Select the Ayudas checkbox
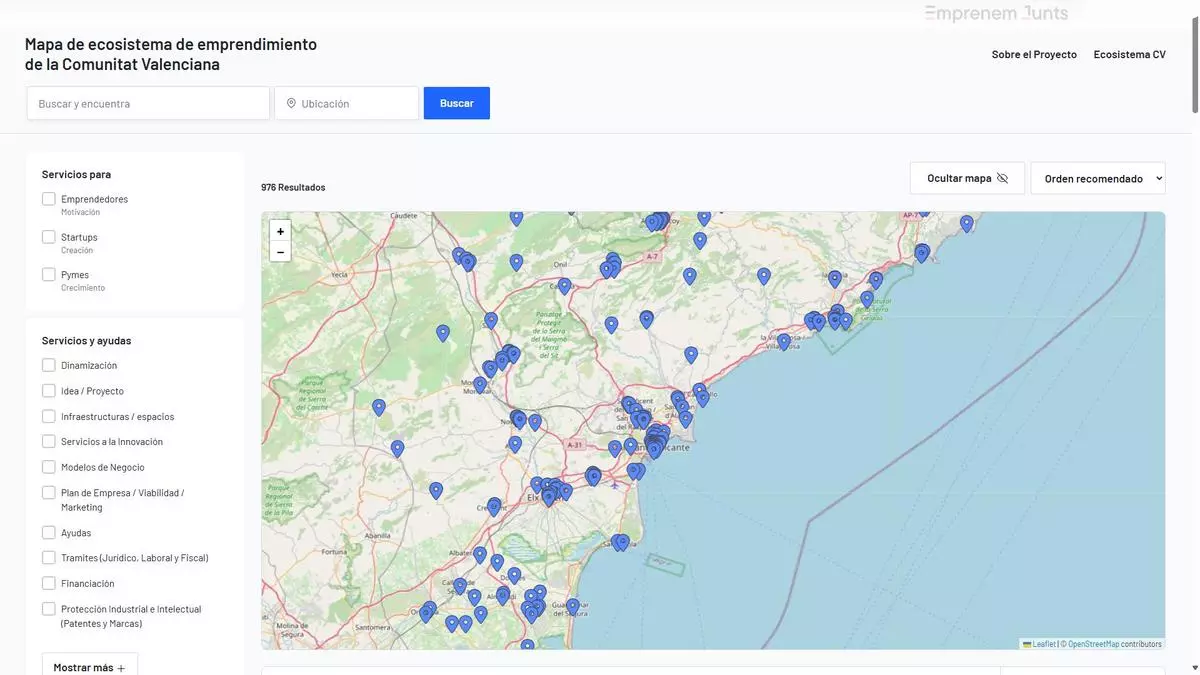This screenshot has width=1200, height=675. tap(49, 533)
